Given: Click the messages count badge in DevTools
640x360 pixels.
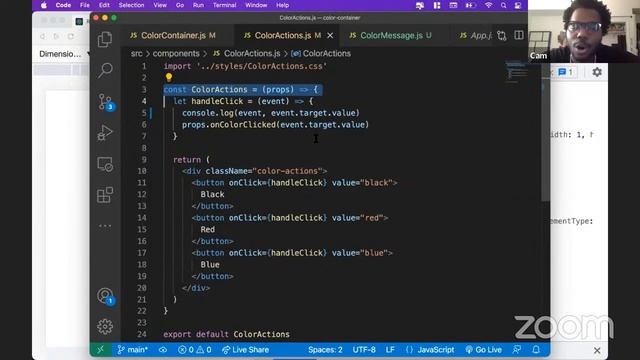Looking at the screenshot, I should point(565,72).
